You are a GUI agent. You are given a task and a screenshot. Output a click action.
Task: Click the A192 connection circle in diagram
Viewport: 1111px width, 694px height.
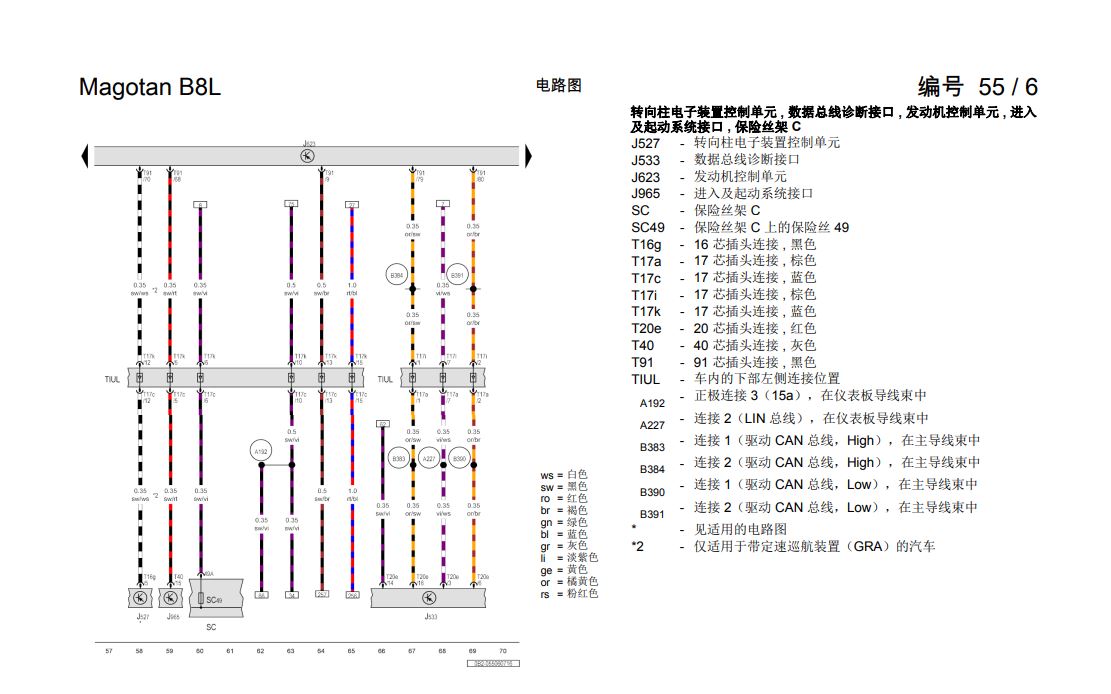click(261, 451)
